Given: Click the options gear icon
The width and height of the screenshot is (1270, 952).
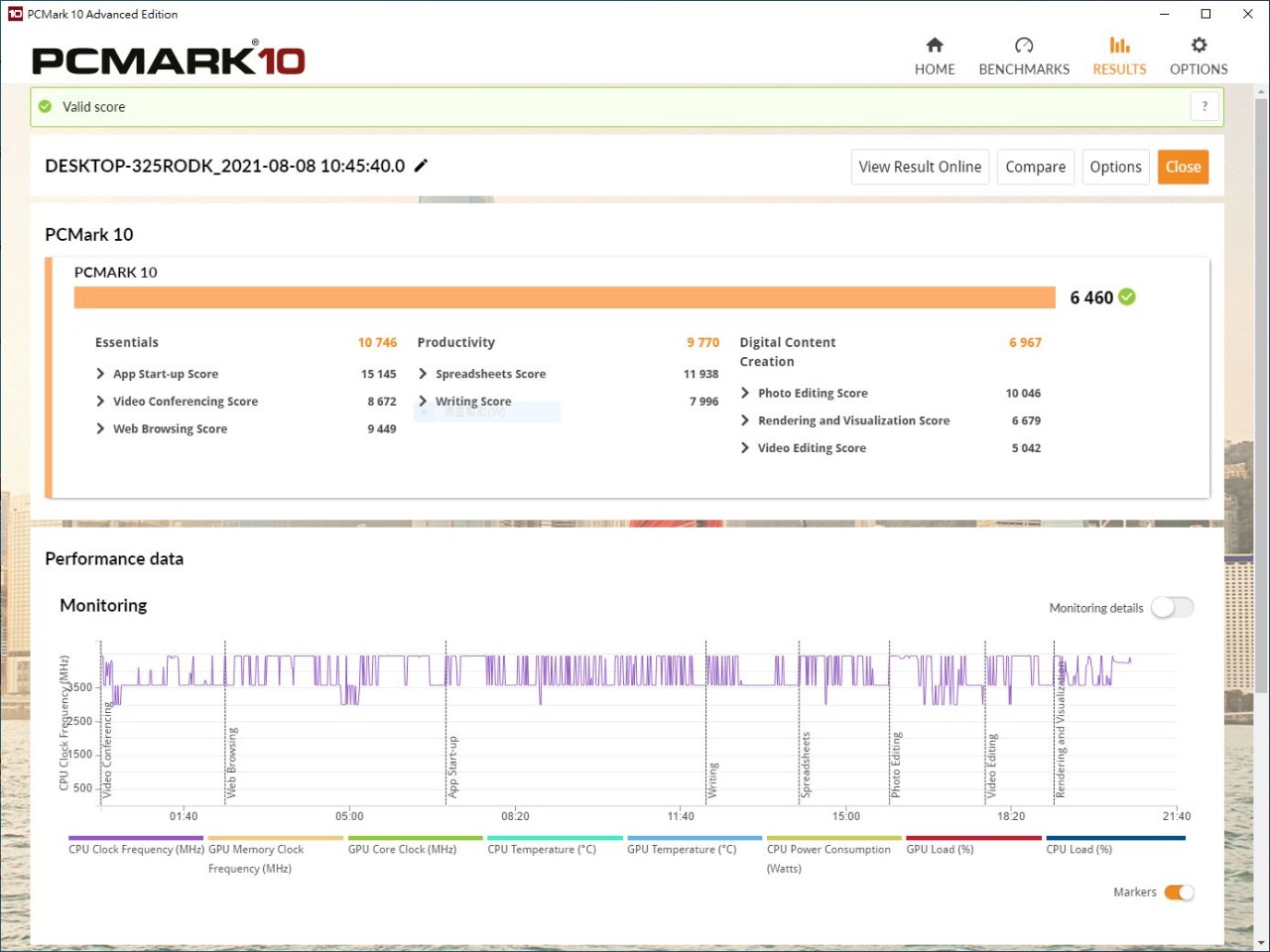Looking at the screenshot, I should click(x=1199, y=45).
